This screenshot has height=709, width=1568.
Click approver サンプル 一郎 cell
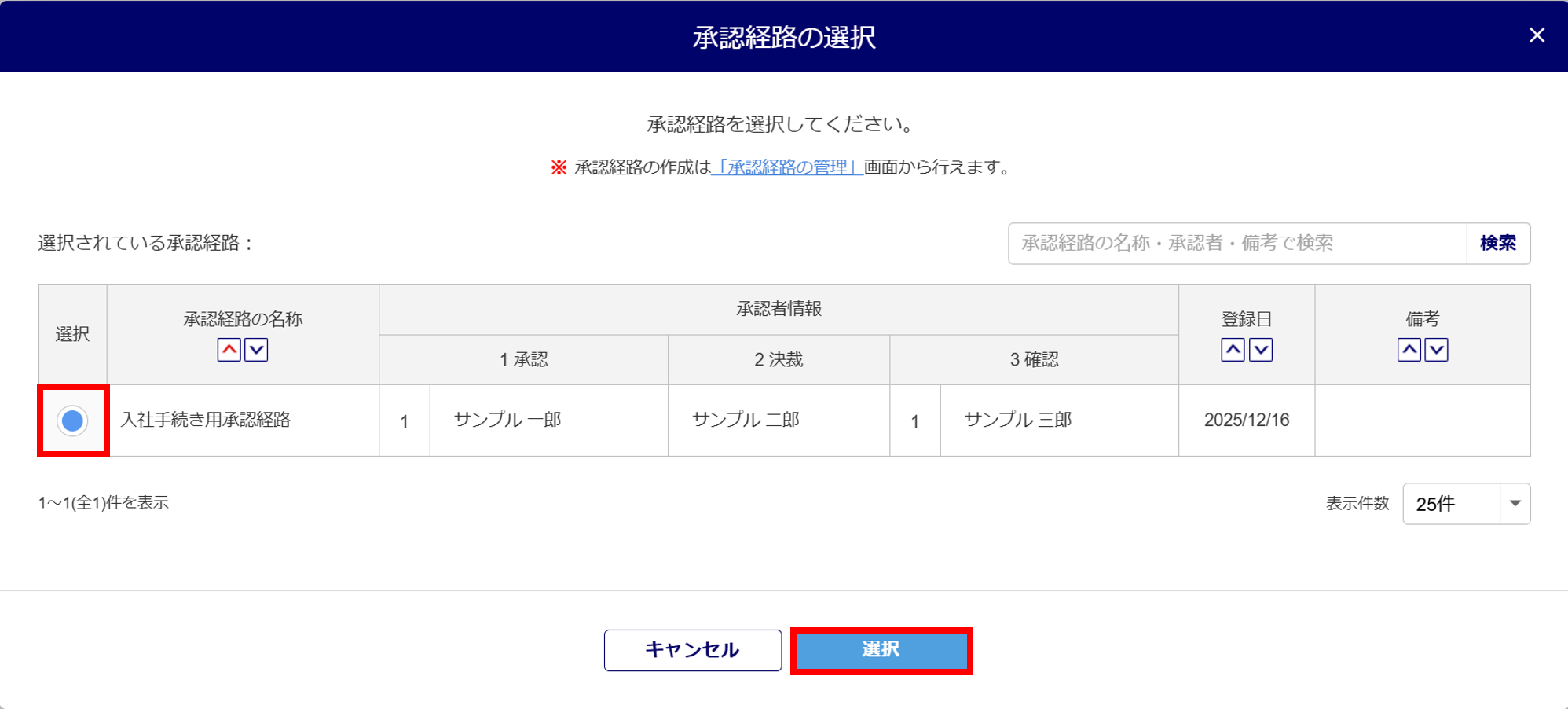pos(507,421)
